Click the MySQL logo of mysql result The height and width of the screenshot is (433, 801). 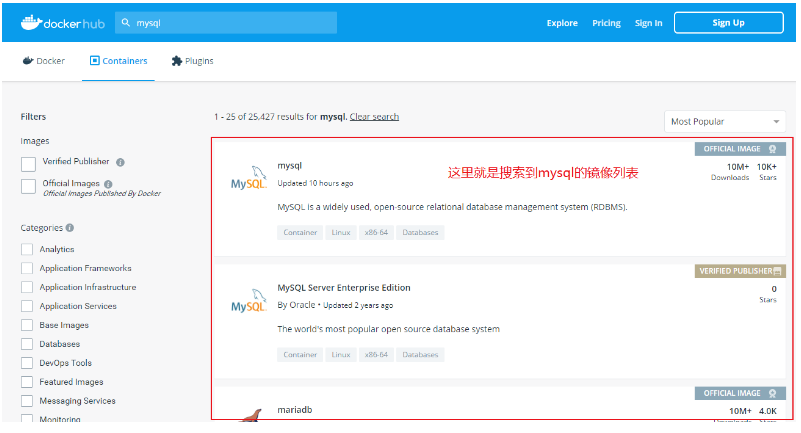(x=249, y=178)
